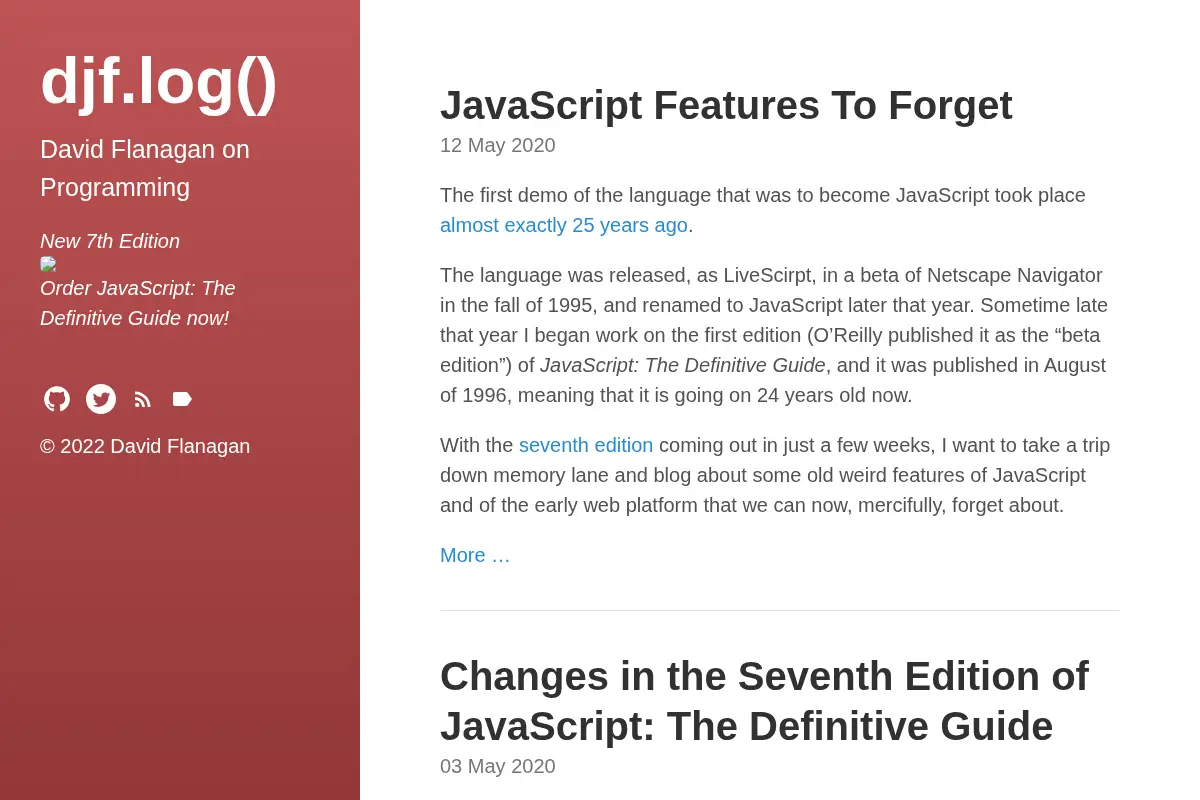The image size is (1200, 800).
Task: Open the GitHub profile icon
Action: click(57, 399)
